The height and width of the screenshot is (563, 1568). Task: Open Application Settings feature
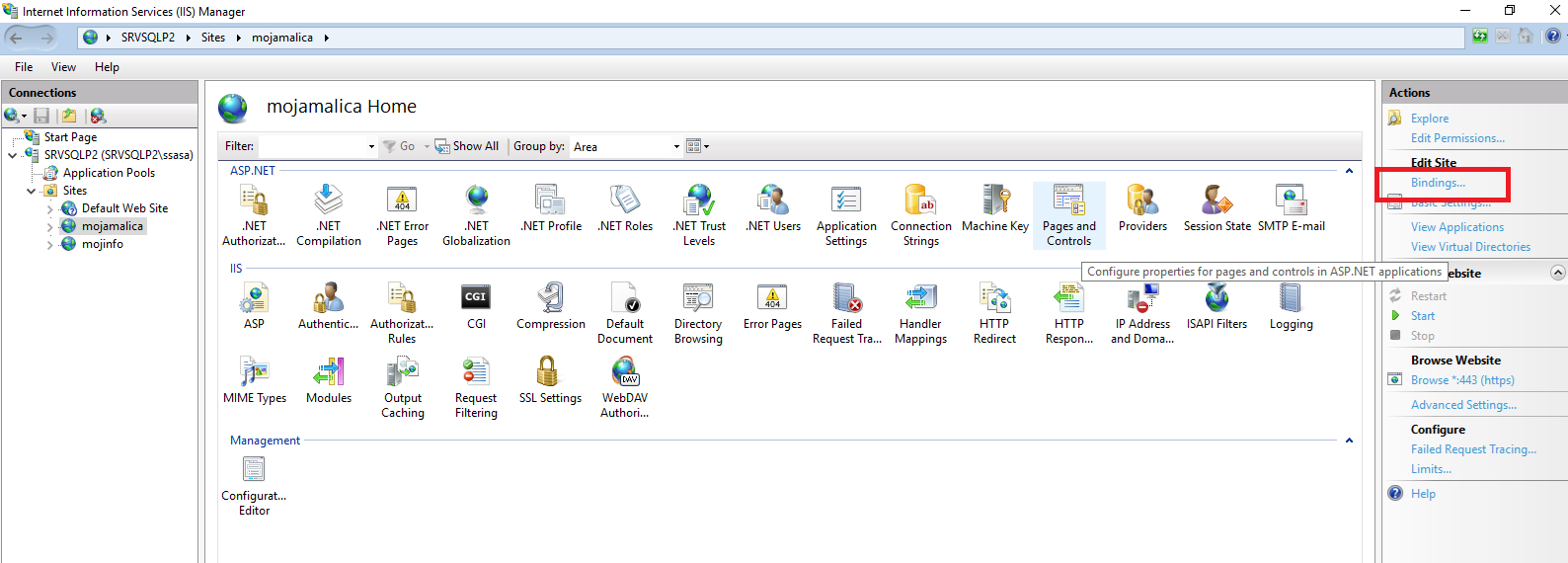pos(846,214)
